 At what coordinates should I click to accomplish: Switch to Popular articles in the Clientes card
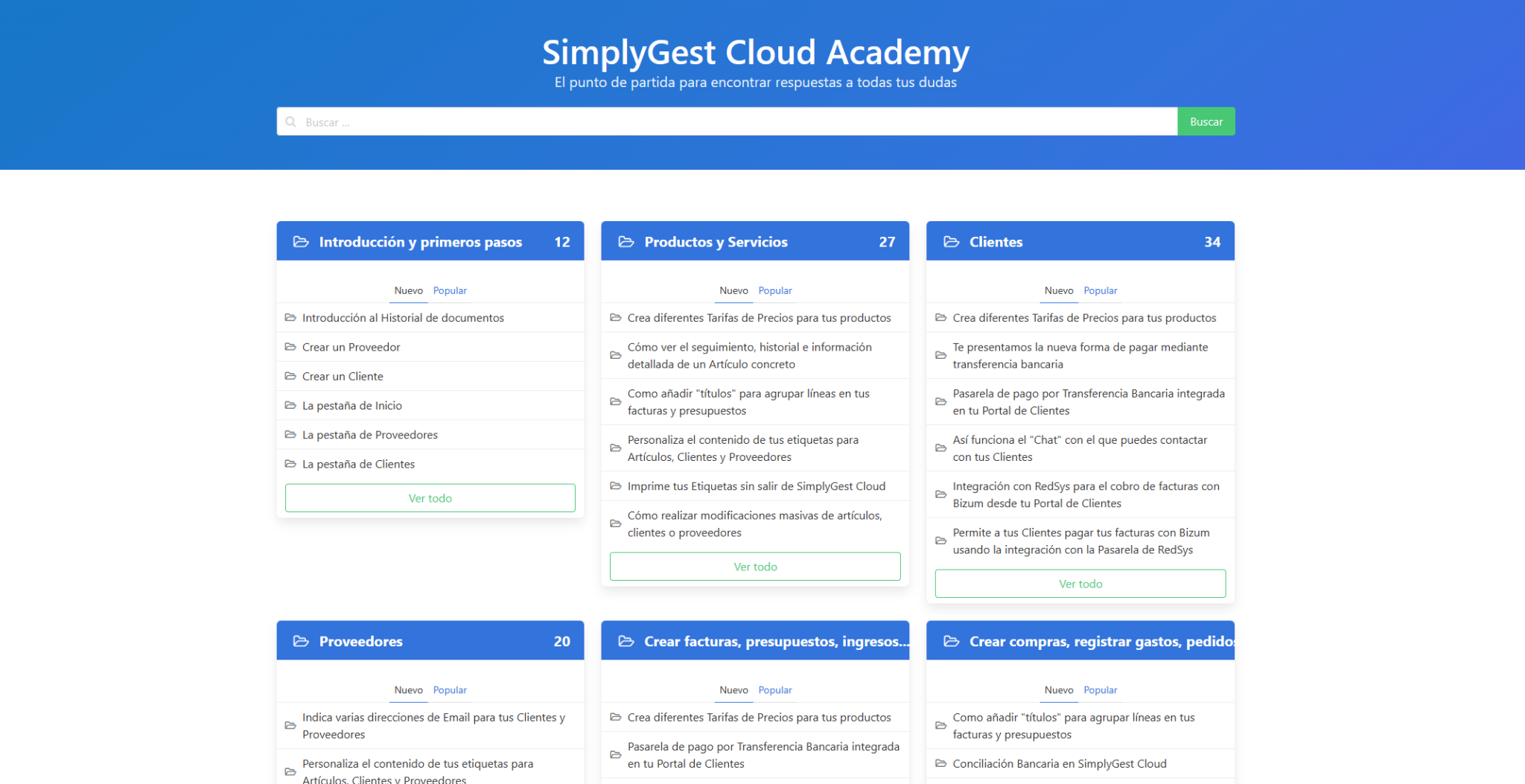click(x=1101, y=290)
